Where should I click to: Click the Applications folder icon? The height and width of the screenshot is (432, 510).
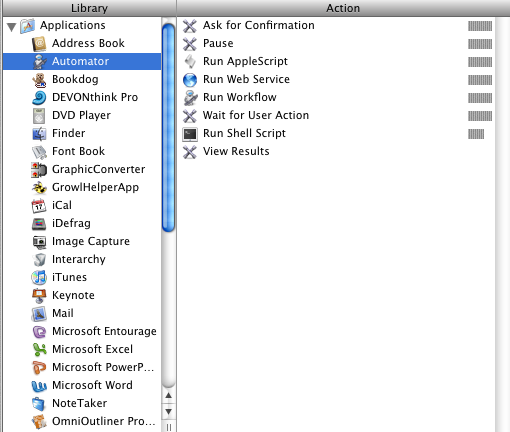coord(27,26)
